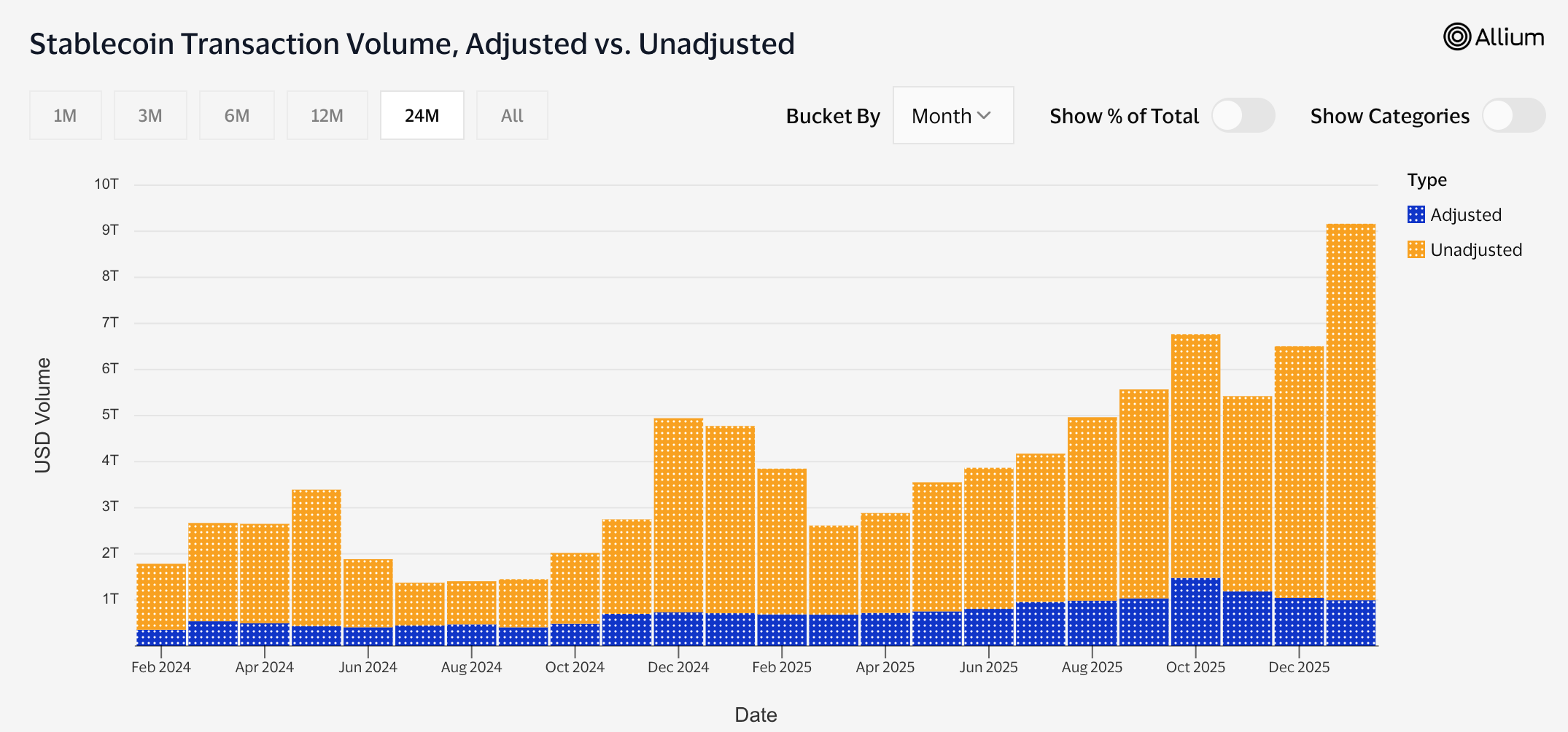Click the chevron arrow beside Month
Viewport: 1568px width, 732px height.
click(984, 116)
